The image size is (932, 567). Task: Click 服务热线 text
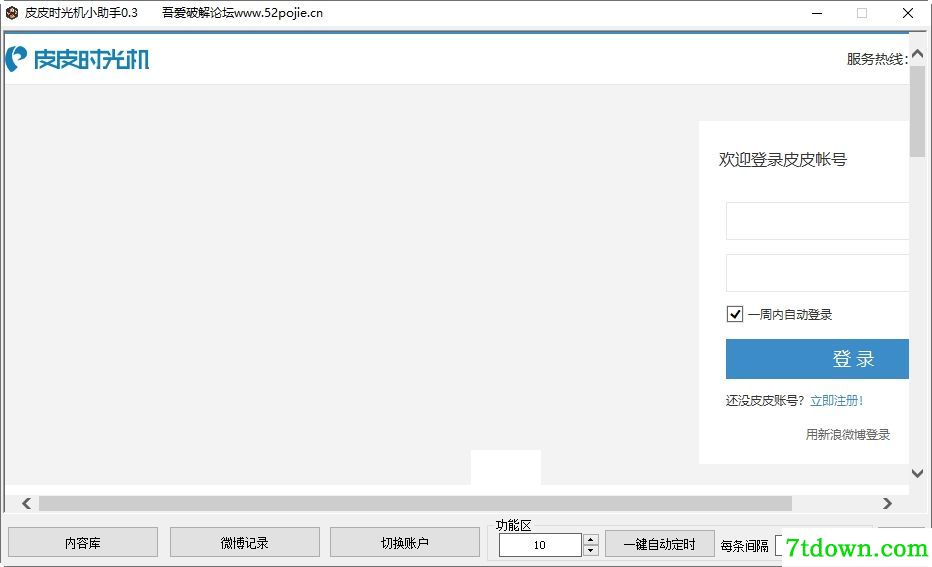click(x=877, y=59)
